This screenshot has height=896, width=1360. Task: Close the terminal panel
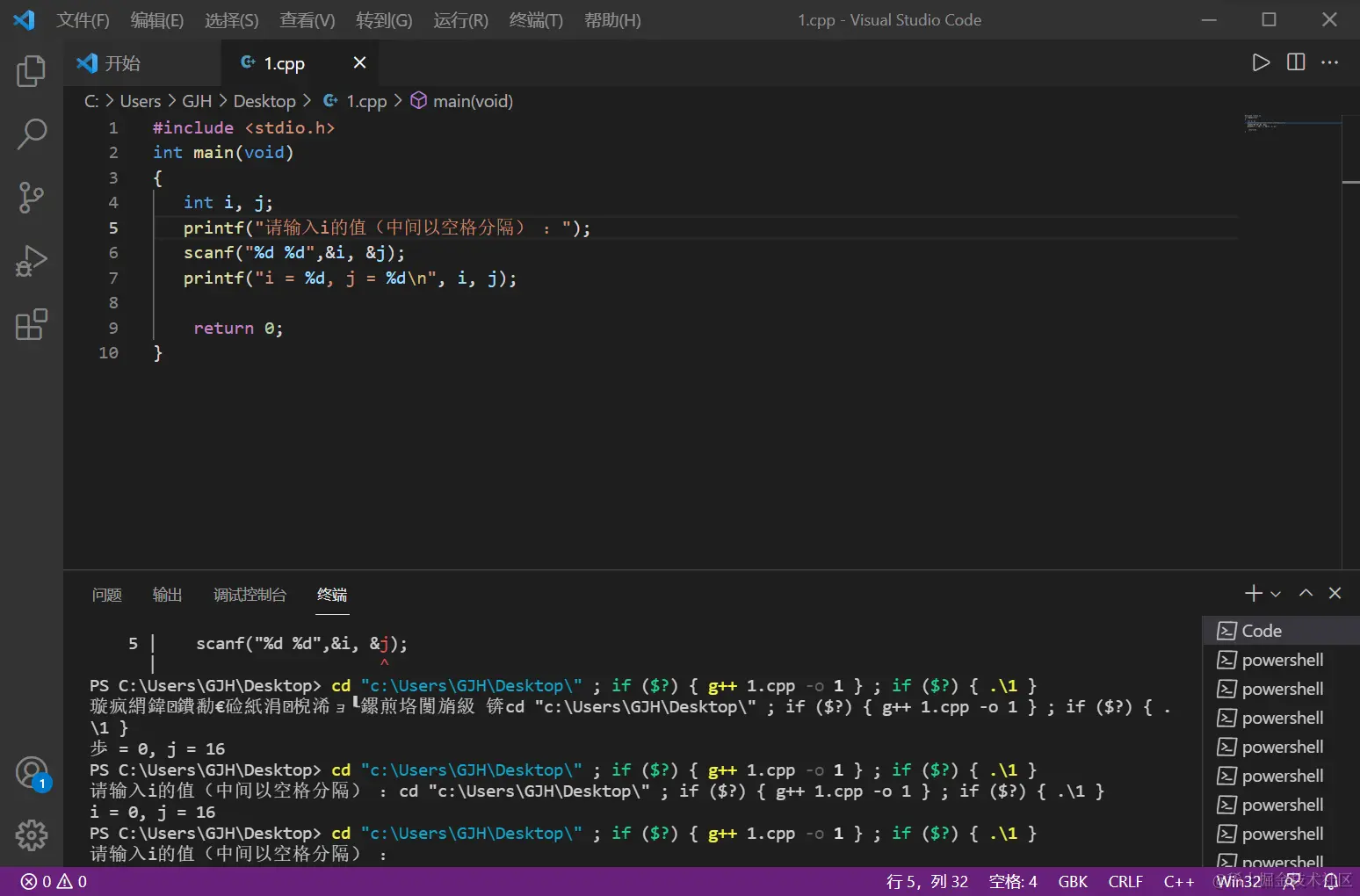click(x=1335, y=593)
